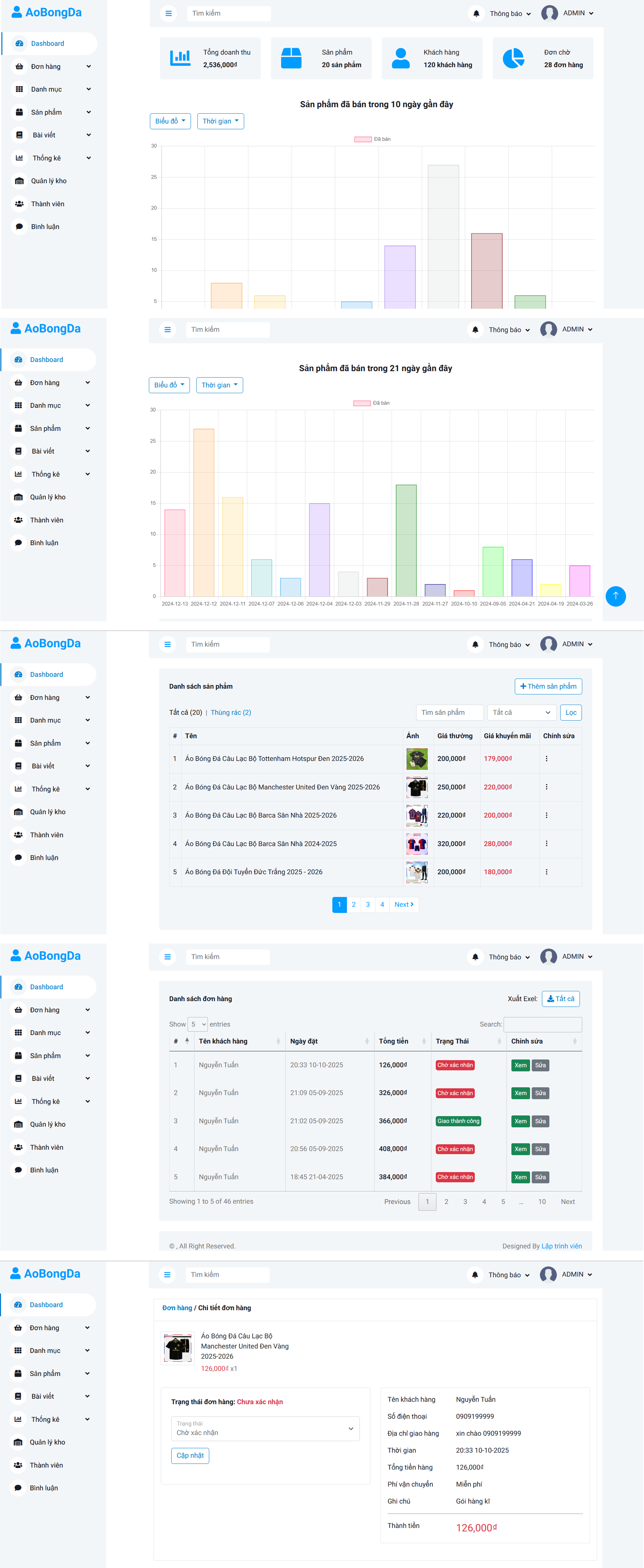This screenshot has width=644, height=1568.
Task: Click Cập nhật to update order status
Action: [x=190, y=1455]
